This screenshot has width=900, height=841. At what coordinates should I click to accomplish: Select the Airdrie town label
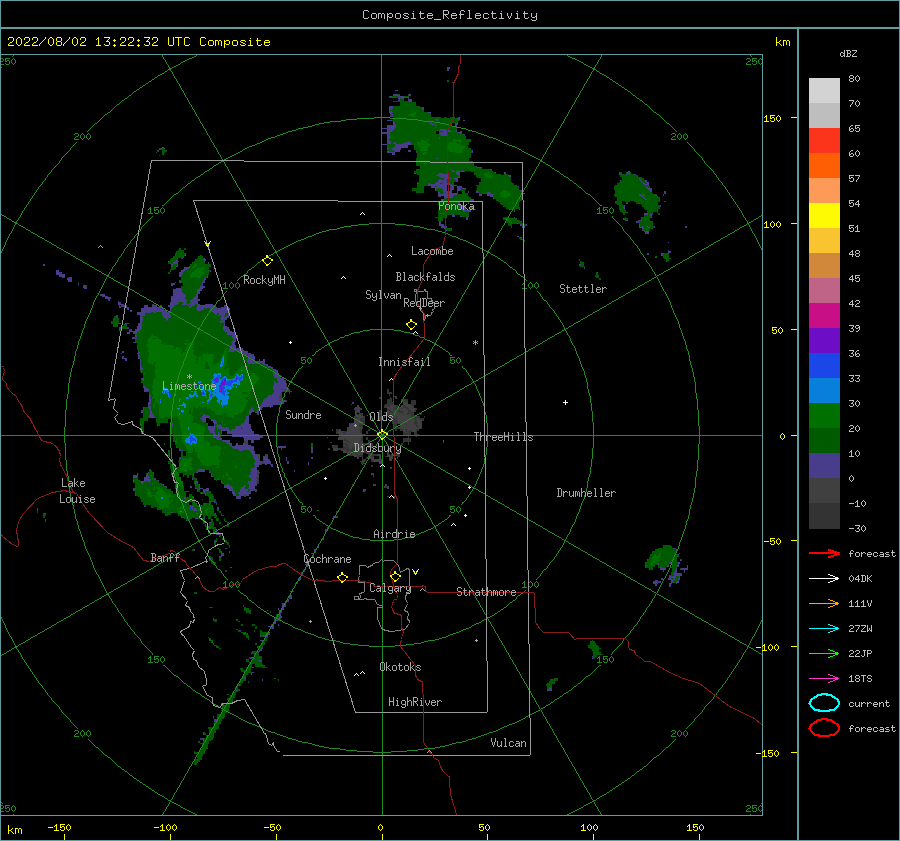point(394,534)
